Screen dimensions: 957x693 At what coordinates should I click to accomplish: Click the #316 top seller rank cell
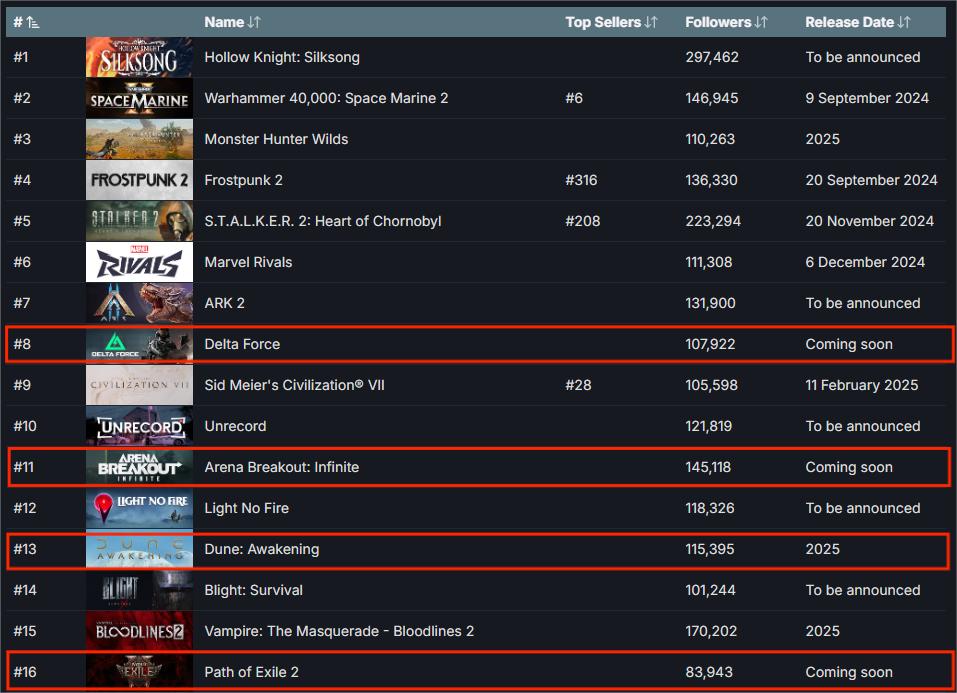(x=581, y=180)
